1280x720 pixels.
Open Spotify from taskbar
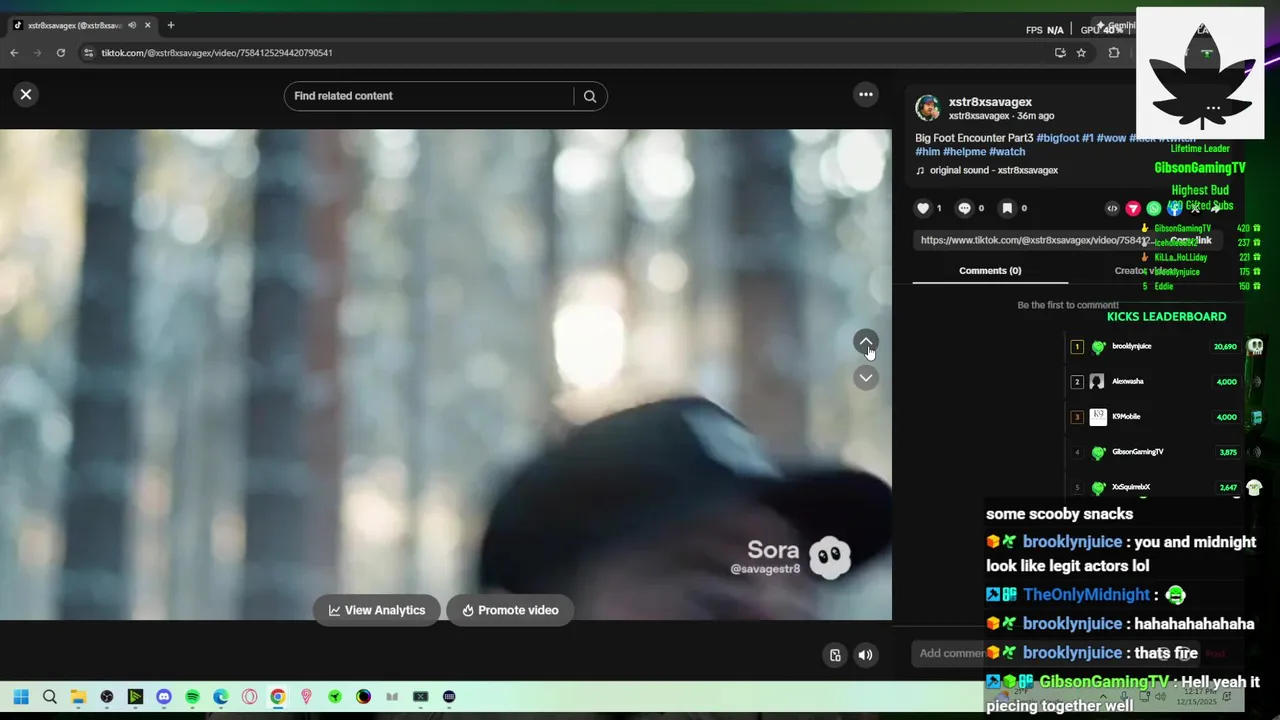click(192, 697)
